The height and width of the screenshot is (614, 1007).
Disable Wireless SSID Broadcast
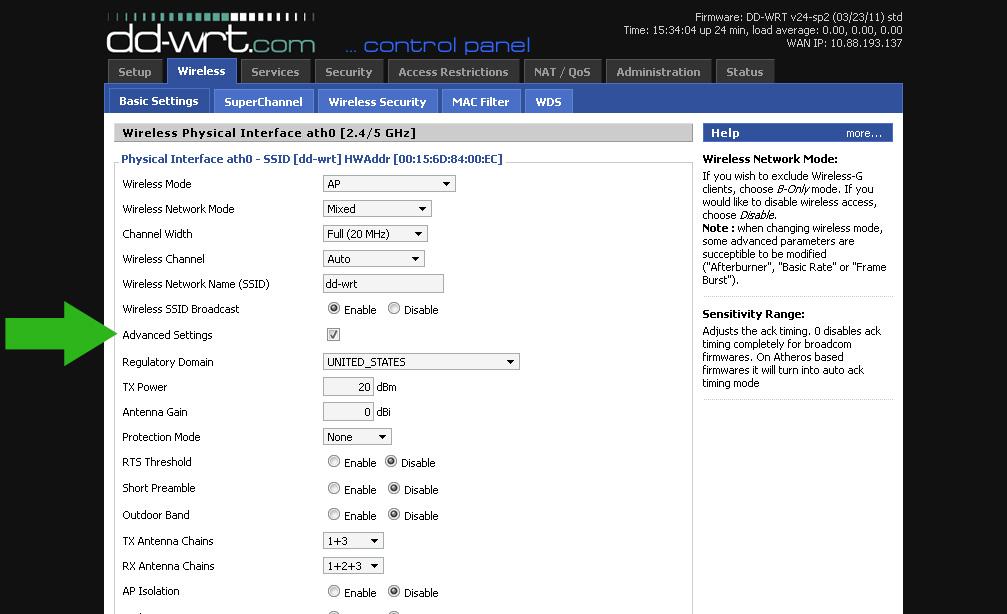394,308
